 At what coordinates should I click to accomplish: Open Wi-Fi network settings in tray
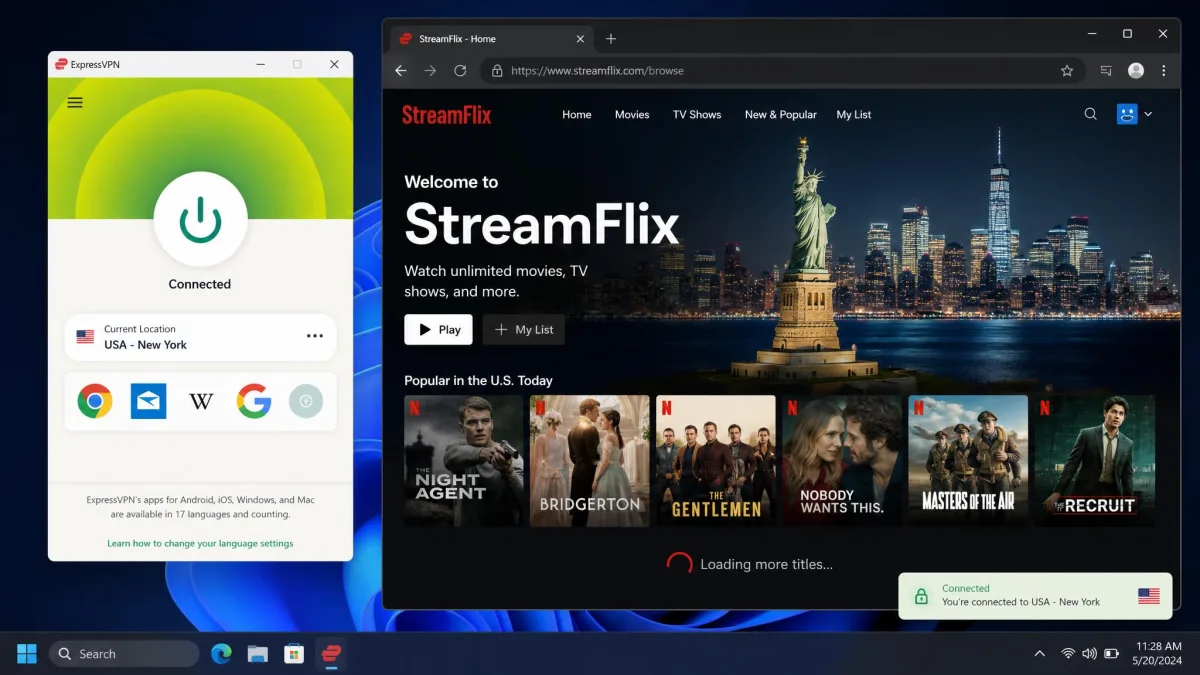[x=1068, y=654]
